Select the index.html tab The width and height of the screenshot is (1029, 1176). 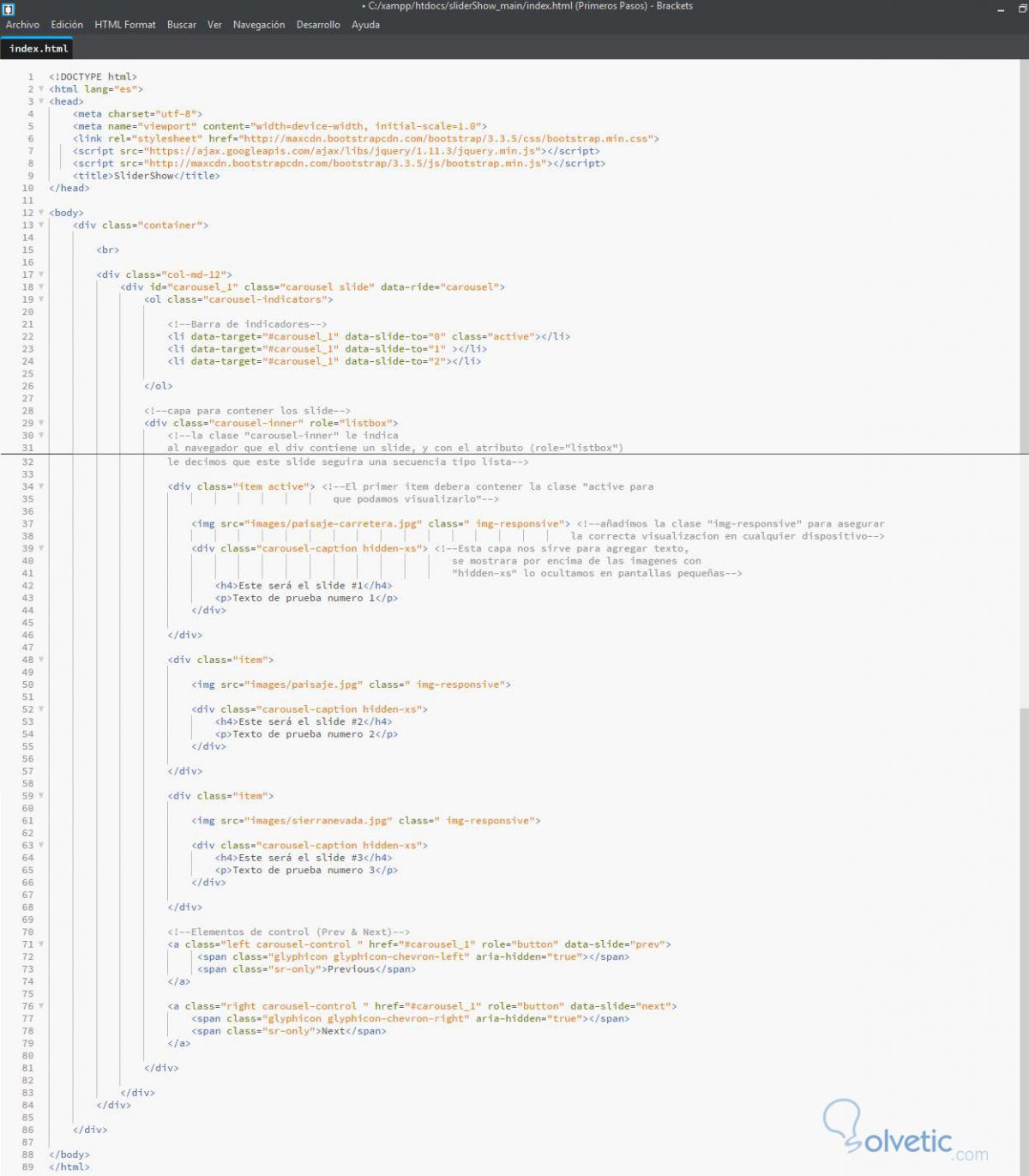[39, 49]
